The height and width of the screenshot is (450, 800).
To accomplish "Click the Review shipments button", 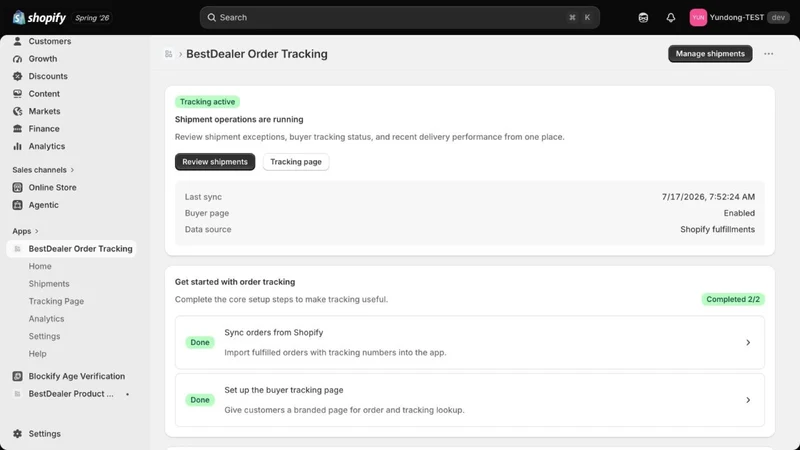I will [215, 162].
